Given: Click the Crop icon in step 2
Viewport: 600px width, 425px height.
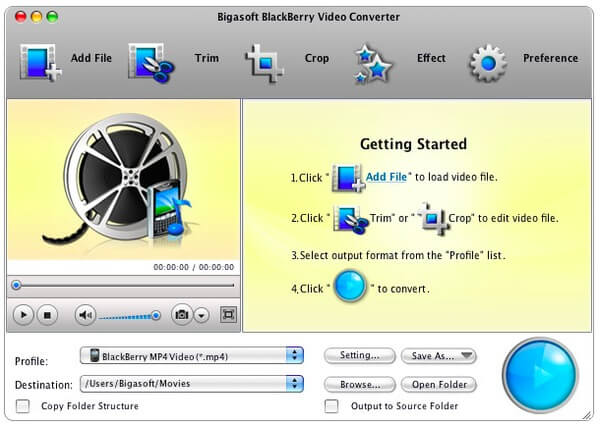Looking at the screenshot, I should 432,219.
